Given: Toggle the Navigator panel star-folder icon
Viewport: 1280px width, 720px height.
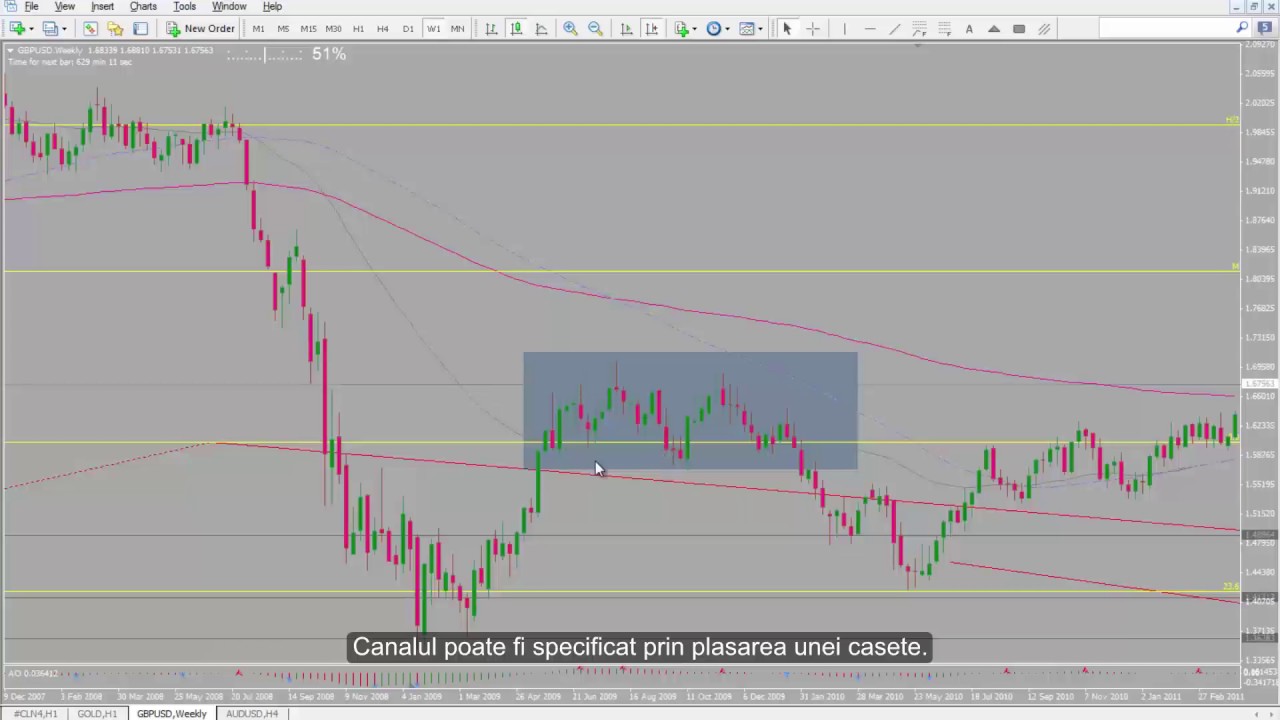Looking at the screenshot, I should tap(115, 29).
